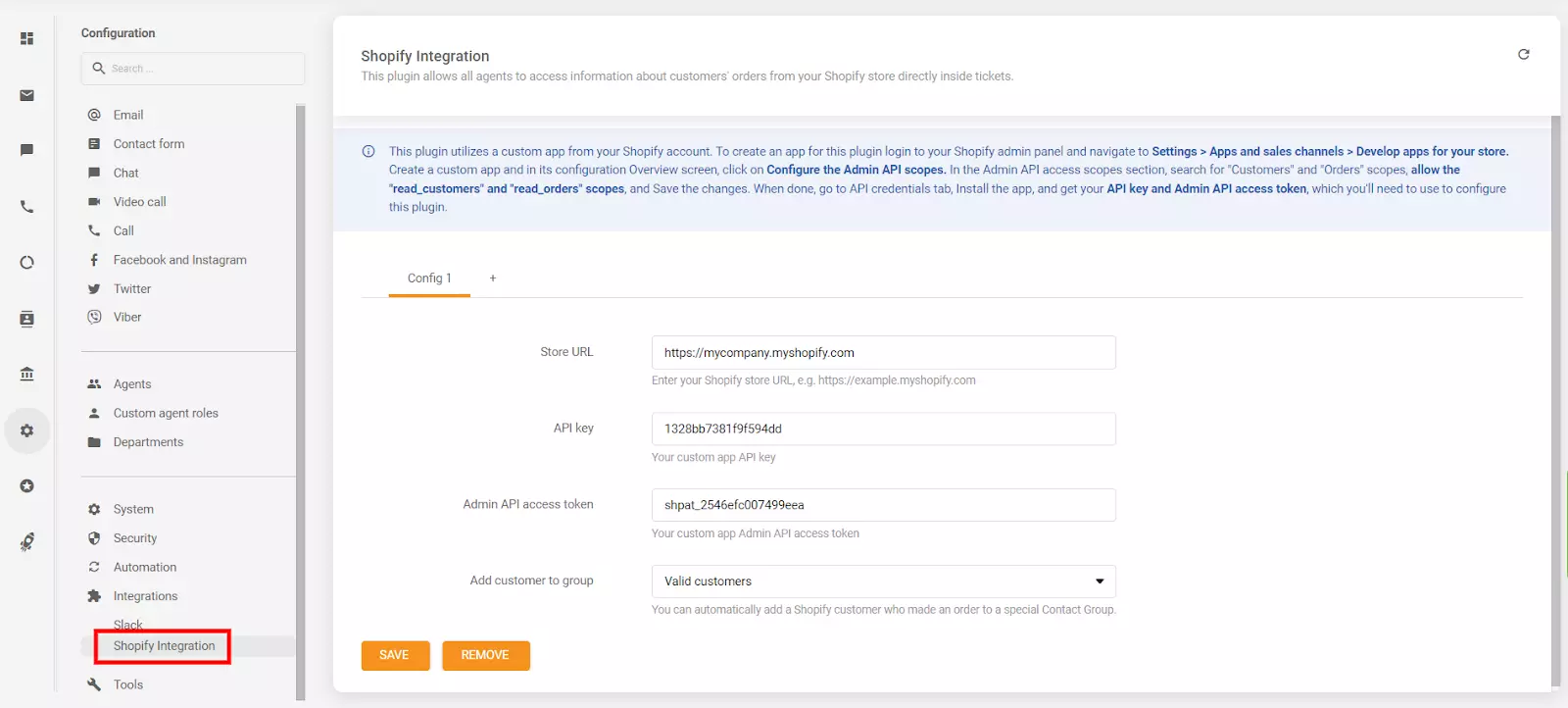The width and height of the screenshot is (1568, 708).
Task: Open the chat bubble icon in left rail
Action: [27, 150]
